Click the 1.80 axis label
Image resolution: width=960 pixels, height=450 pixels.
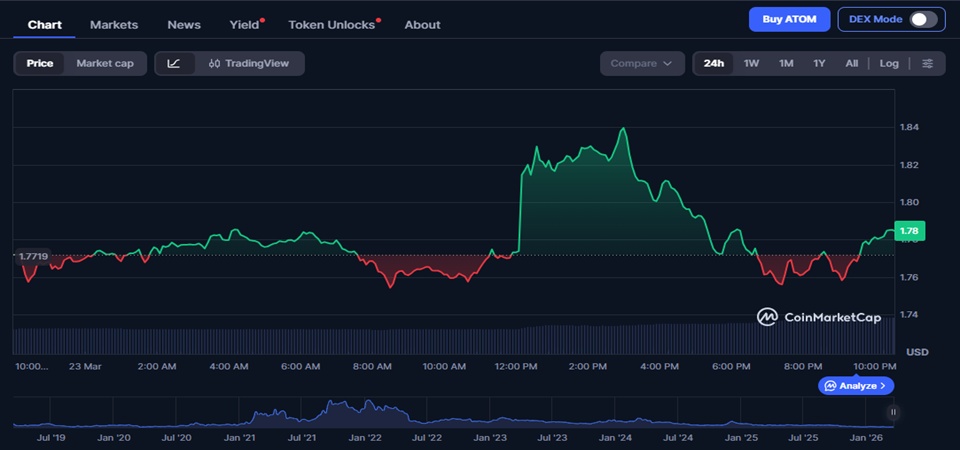coord(909,203)
